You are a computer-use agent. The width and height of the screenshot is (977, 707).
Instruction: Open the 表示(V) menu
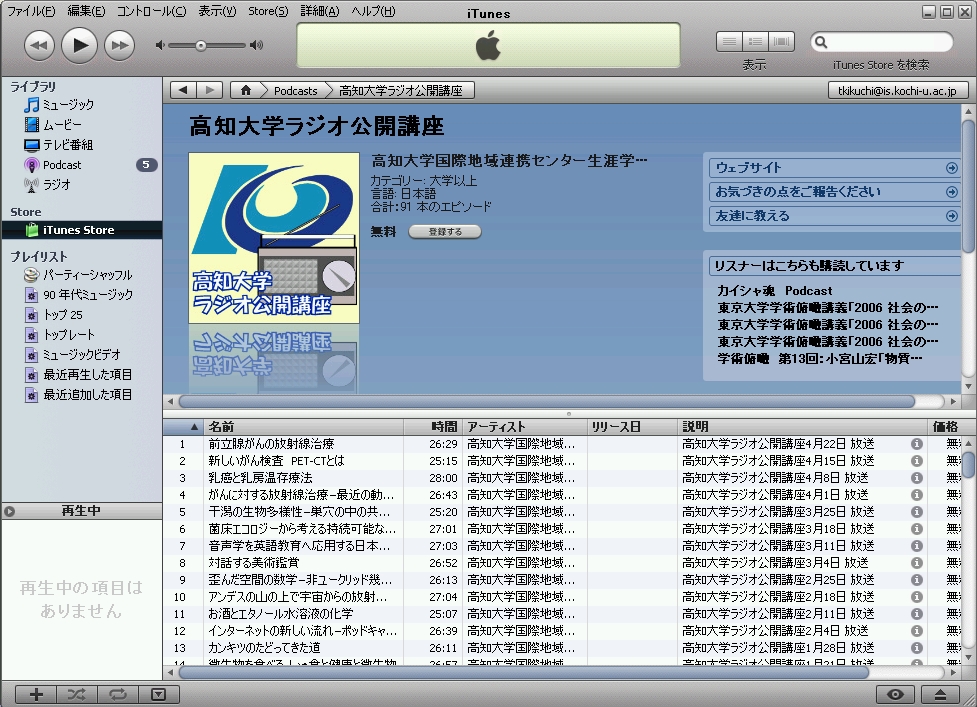[217, 11]
